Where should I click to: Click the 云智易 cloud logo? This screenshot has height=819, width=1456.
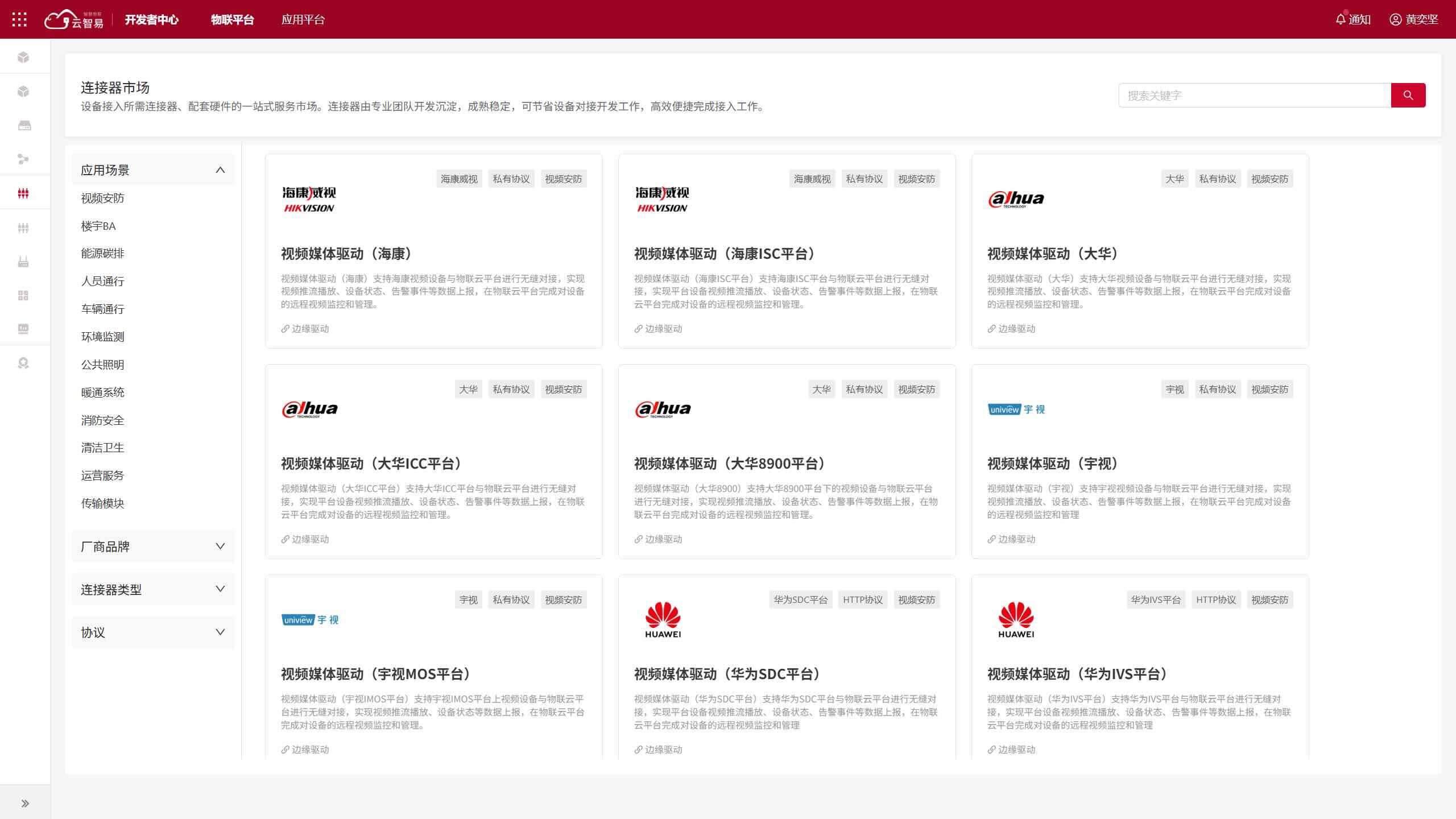pos(74,19)
